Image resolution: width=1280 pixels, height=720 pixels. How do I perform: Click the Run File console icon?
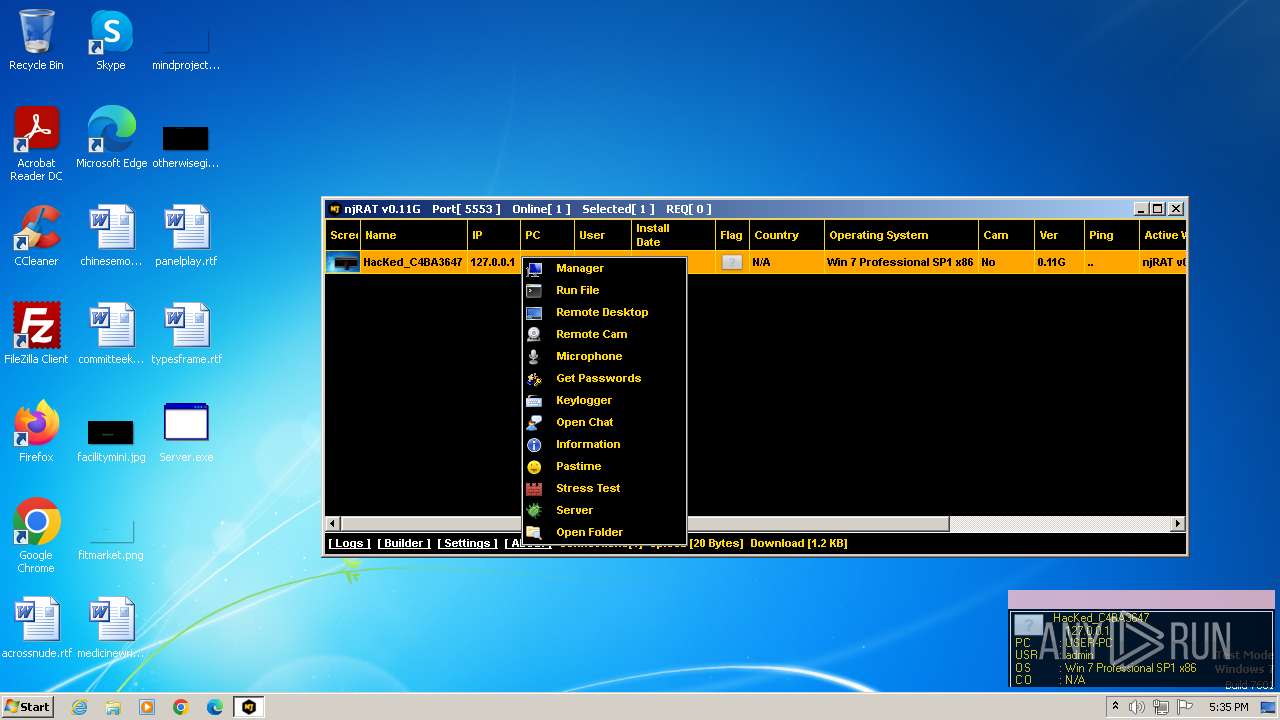[x=534, y=290]
